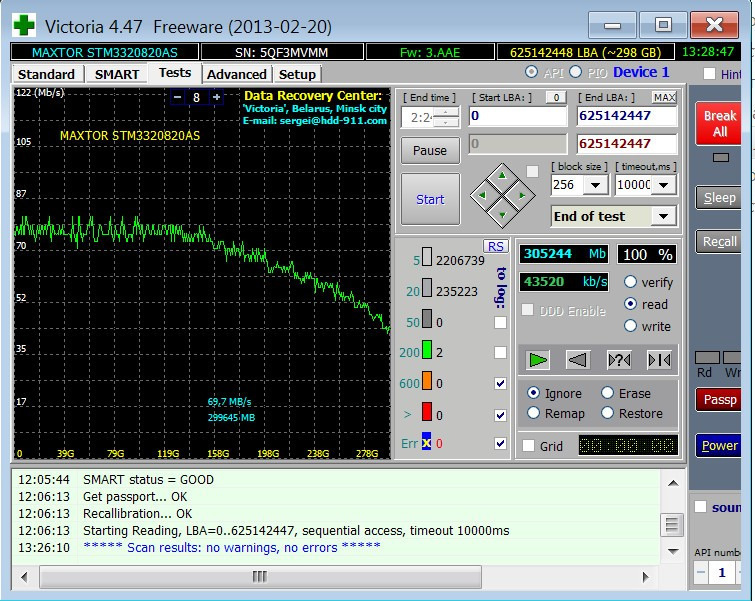The width and height of the screenshot is (755, 601).
Task: Switch to the SMART tab
Action: pyautogui.click(x=117, y=74)
